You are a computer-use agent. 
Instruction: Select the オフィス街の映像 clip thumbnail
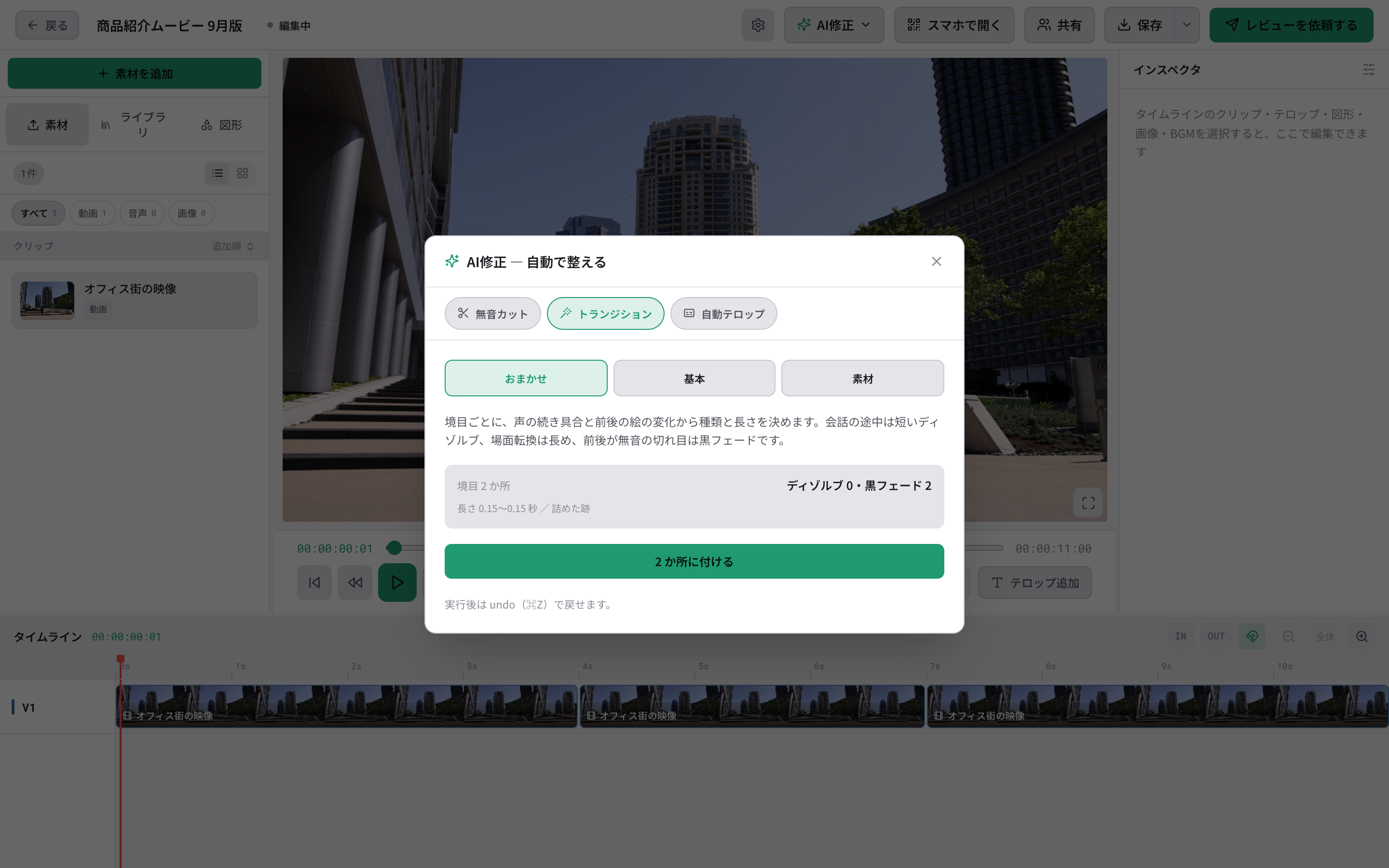[47, 300]
